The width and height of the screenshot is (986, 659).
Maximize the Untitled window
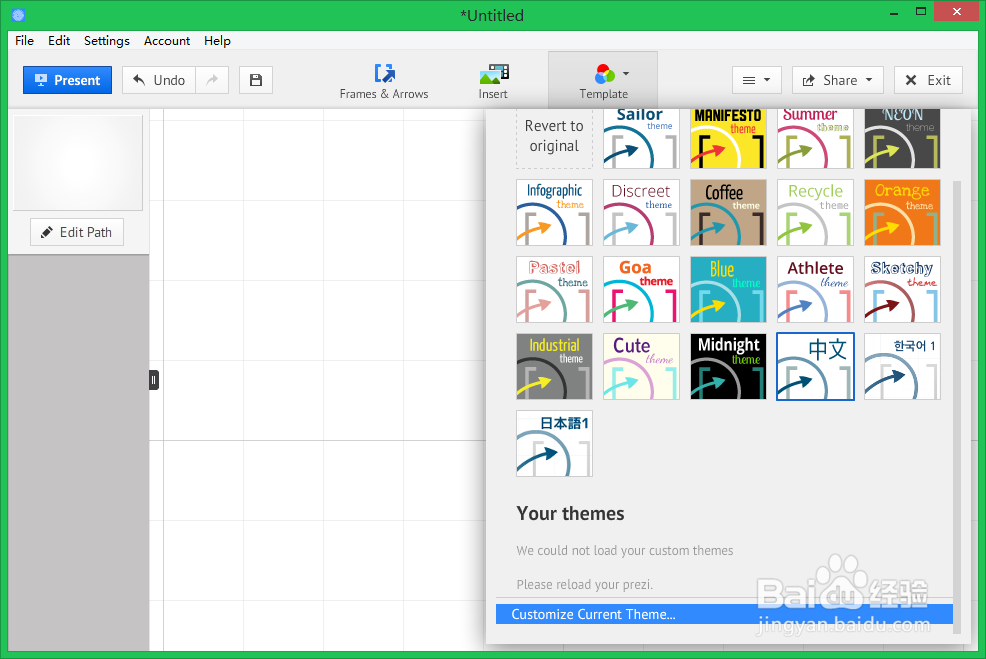coord(921,11)
